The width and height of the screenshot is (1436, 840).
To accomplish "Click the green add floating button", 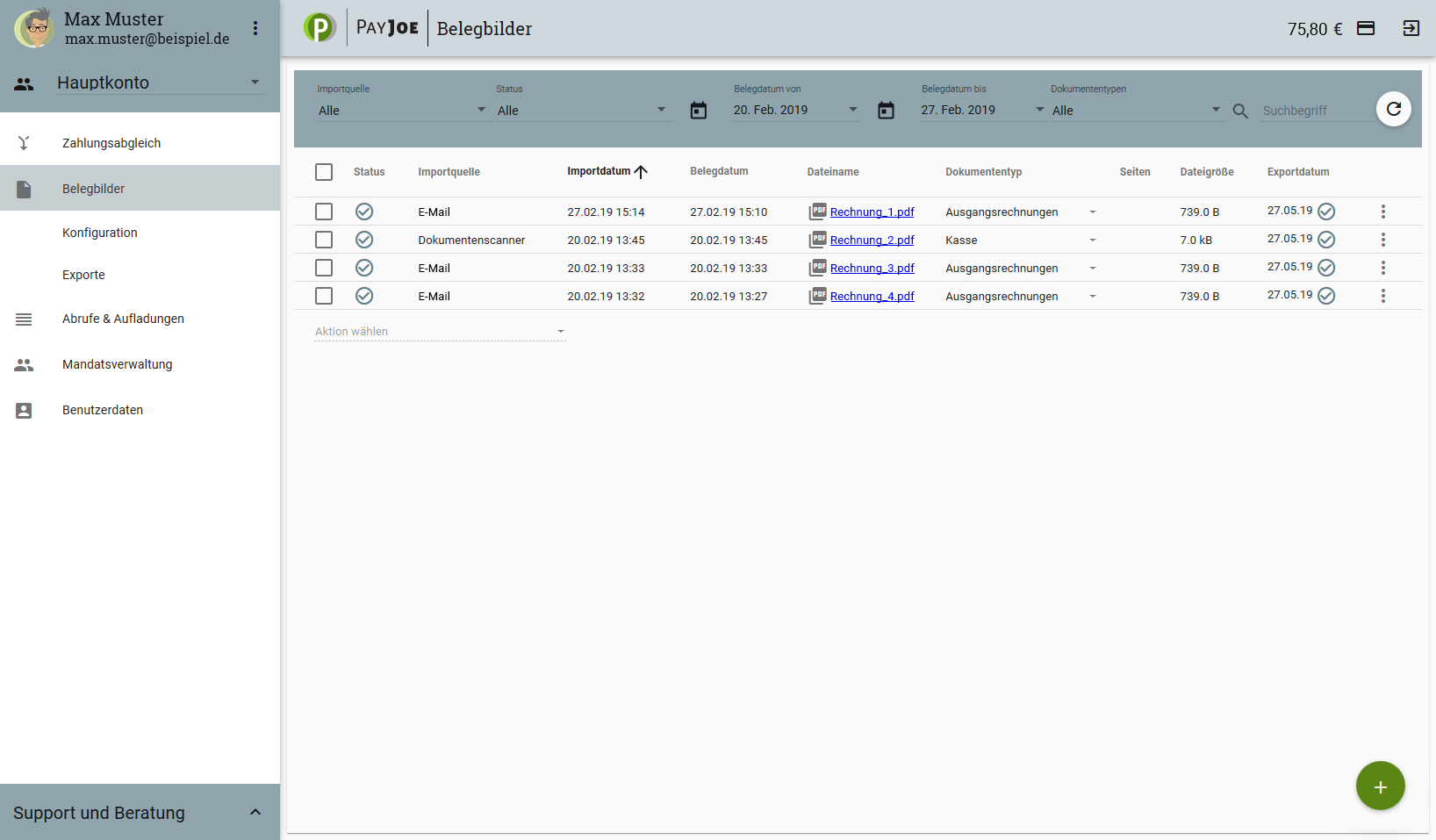I will pyautogui.click(x=1380, y=786).
